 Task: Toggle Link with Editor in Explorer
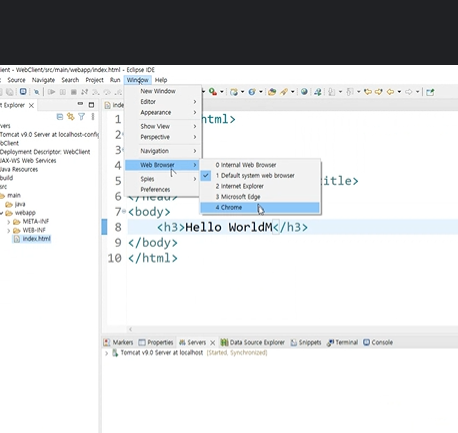coord(71,117)
